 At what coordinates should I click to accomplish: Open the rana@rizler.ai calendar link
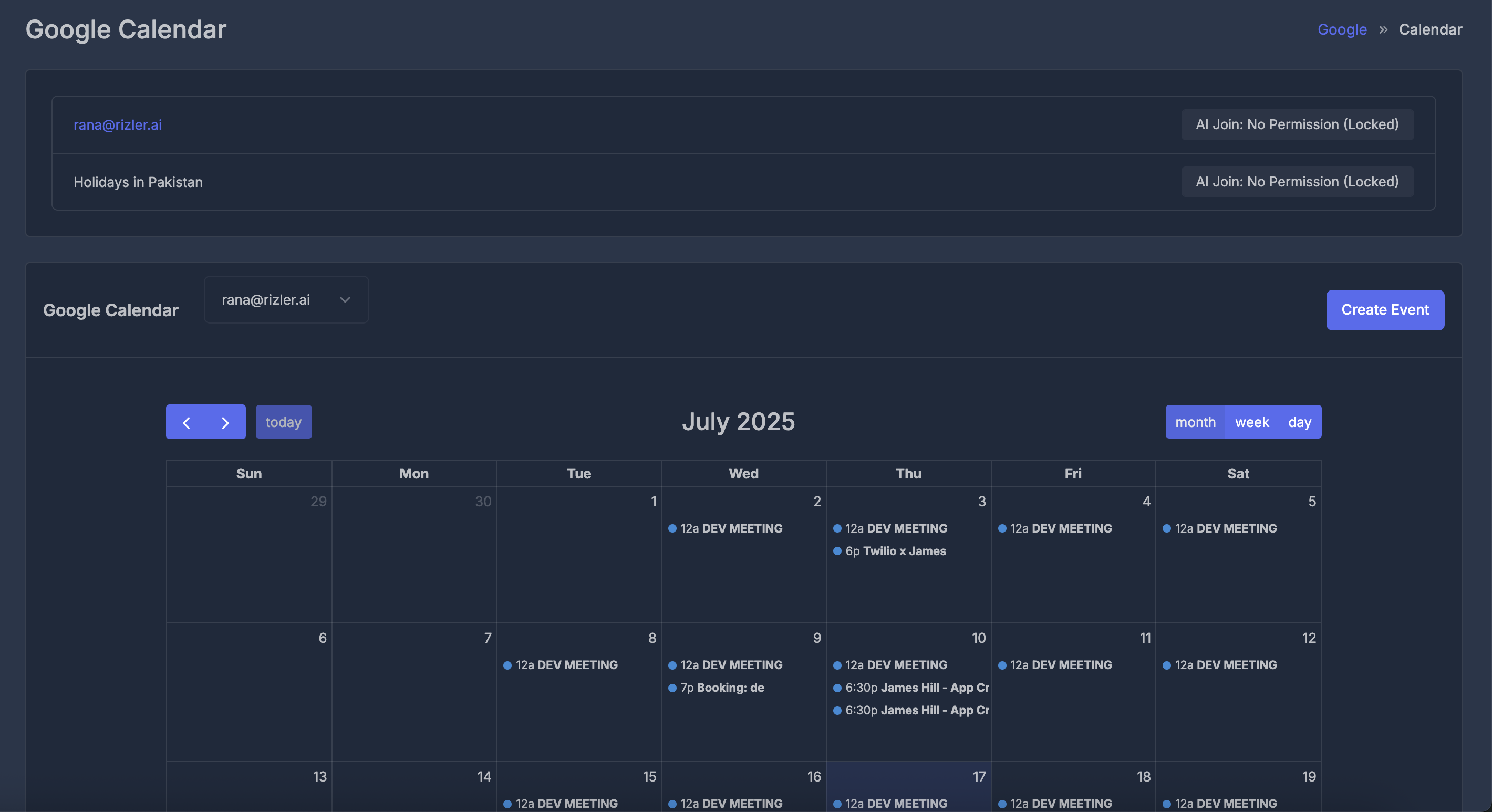tap(118, 124)
